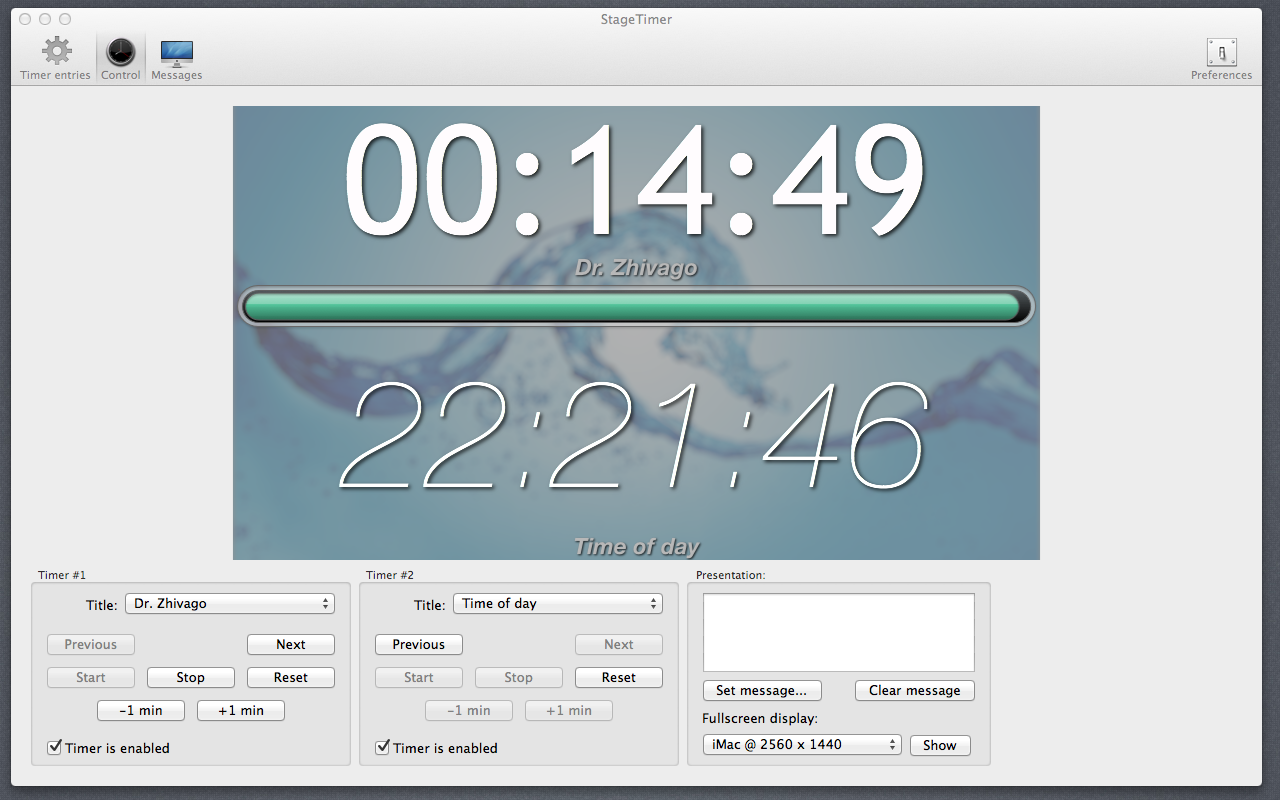Click the StageTimer window title
This screenshot has width=1280, height=800.
tap(636, 19)
